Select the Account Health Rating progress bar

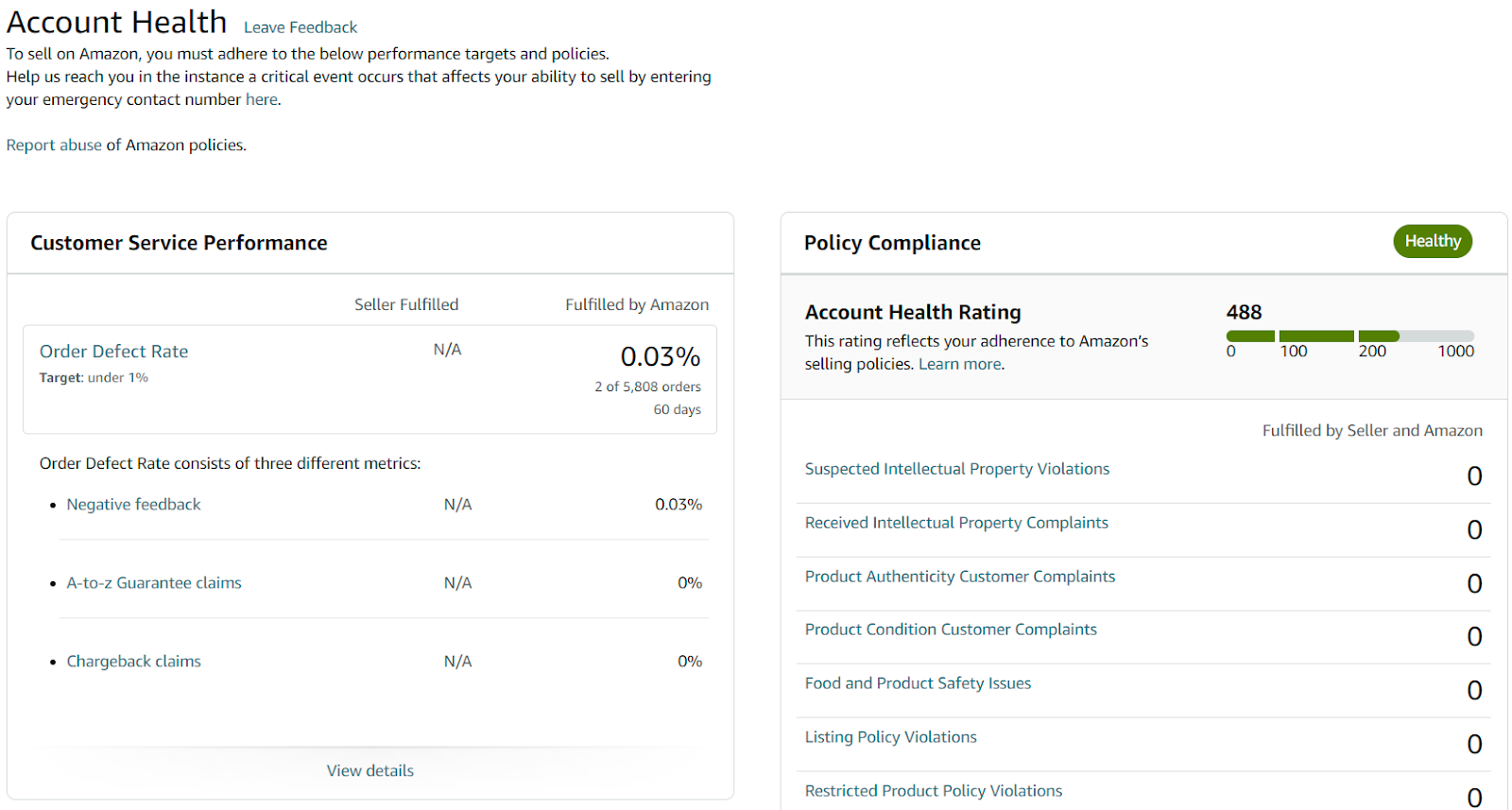click(x=1349, y=336)
